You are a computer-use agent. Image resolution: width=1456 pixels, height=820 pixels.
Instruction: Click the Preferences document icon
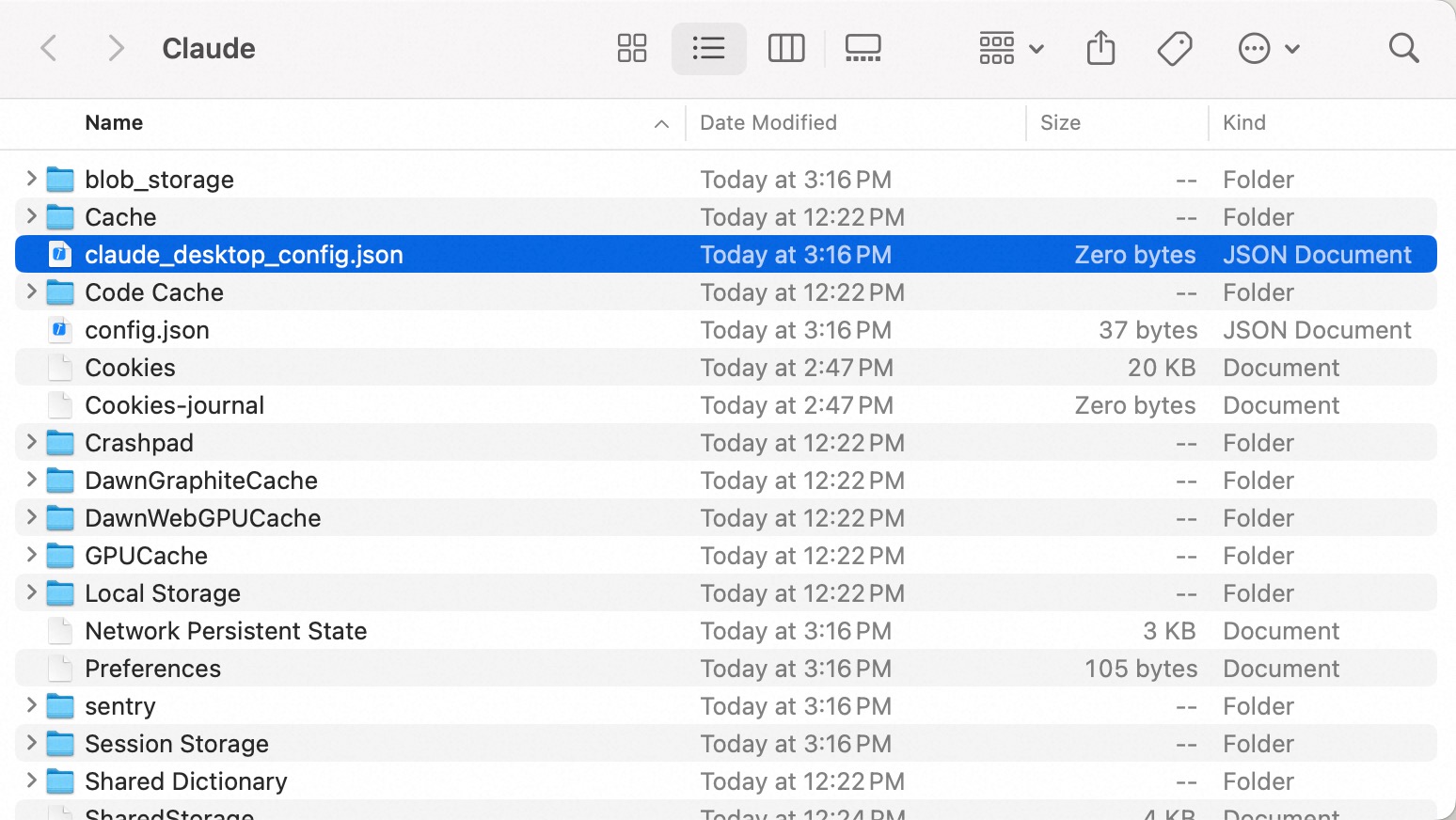60,668
